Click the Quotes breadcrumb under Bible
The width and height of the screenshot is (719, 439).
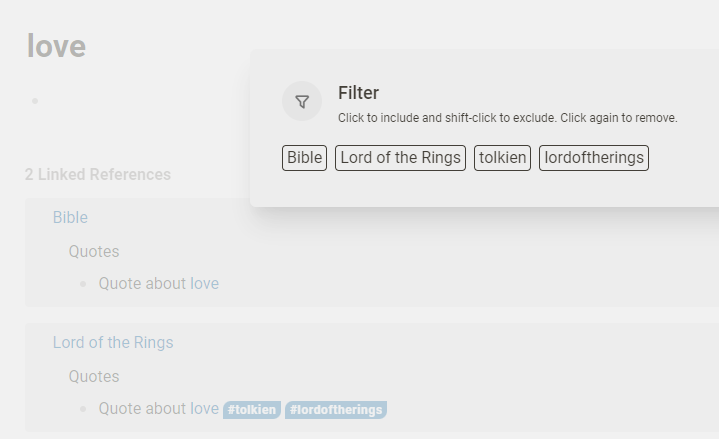click(94, 251)
